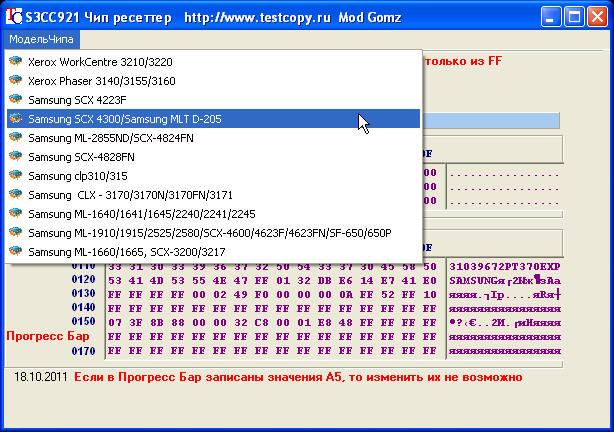Minimize the S3CC921 chip resetter window

553,16
